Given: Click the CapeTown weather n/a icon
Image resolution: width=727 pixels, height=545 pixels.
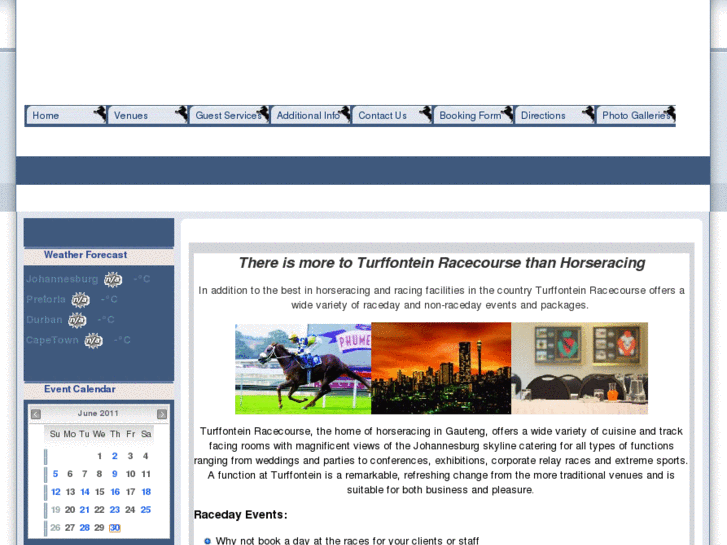Looking at the screenshot, I should (93, 340).
